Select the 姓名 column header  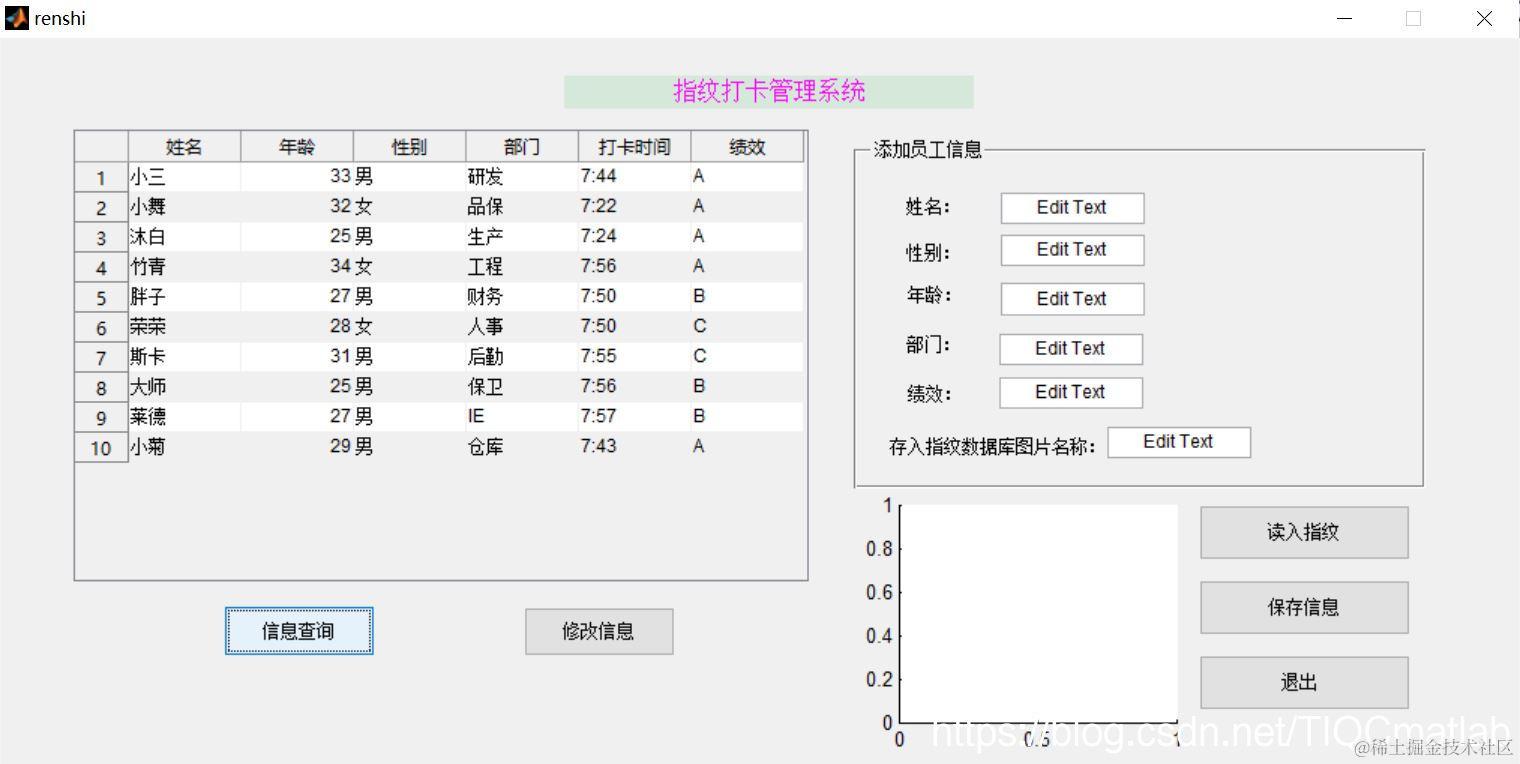(183, 146)
